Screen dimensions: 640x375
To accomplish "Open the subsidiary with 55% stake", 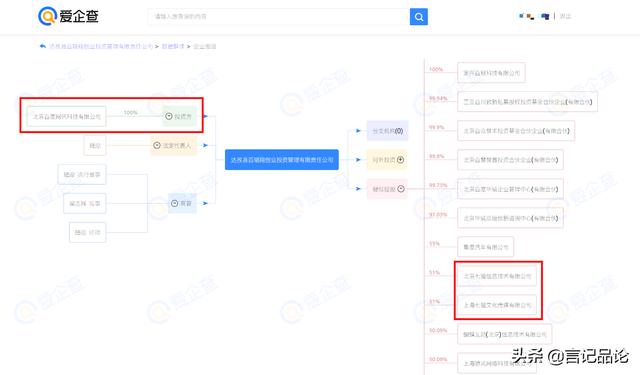I will pyautogui.click(x=485, y=247).
